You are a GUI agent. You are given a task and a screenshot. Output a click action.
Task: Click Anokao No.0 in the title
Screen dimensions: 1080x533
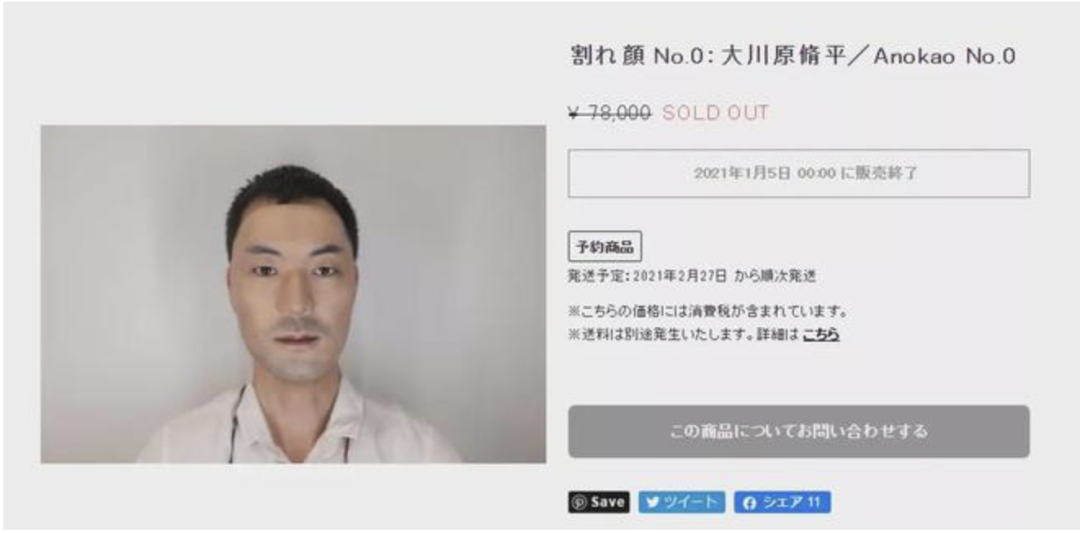tap(944, 56)
